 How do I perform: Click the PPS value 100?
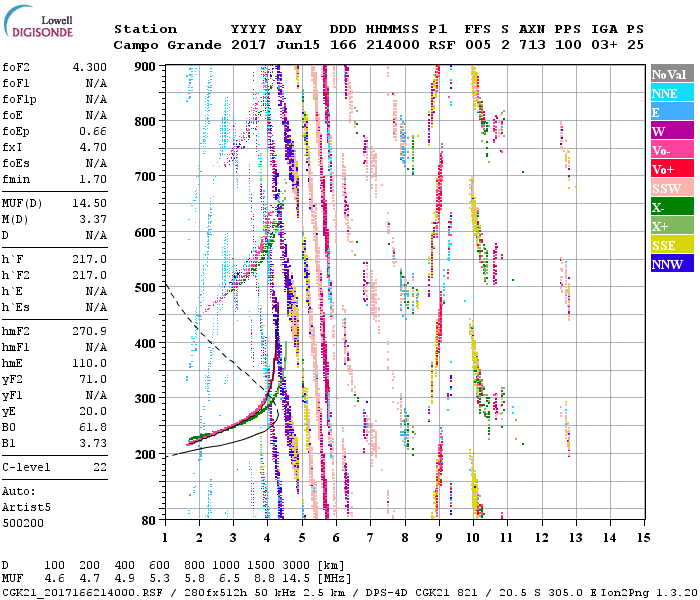click(x=568, y=45)
